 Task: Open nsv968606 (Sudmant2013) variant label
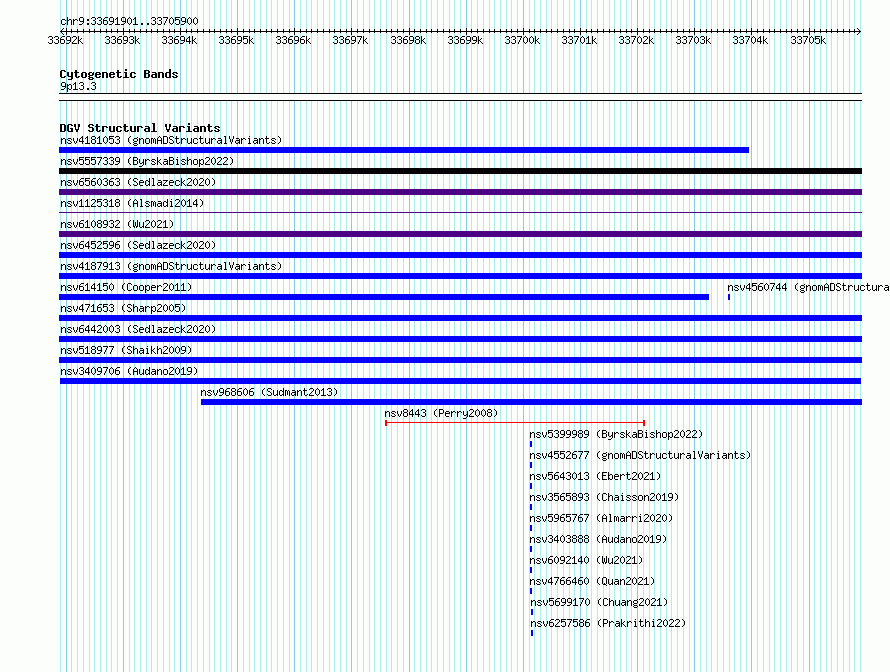point(269,392)
